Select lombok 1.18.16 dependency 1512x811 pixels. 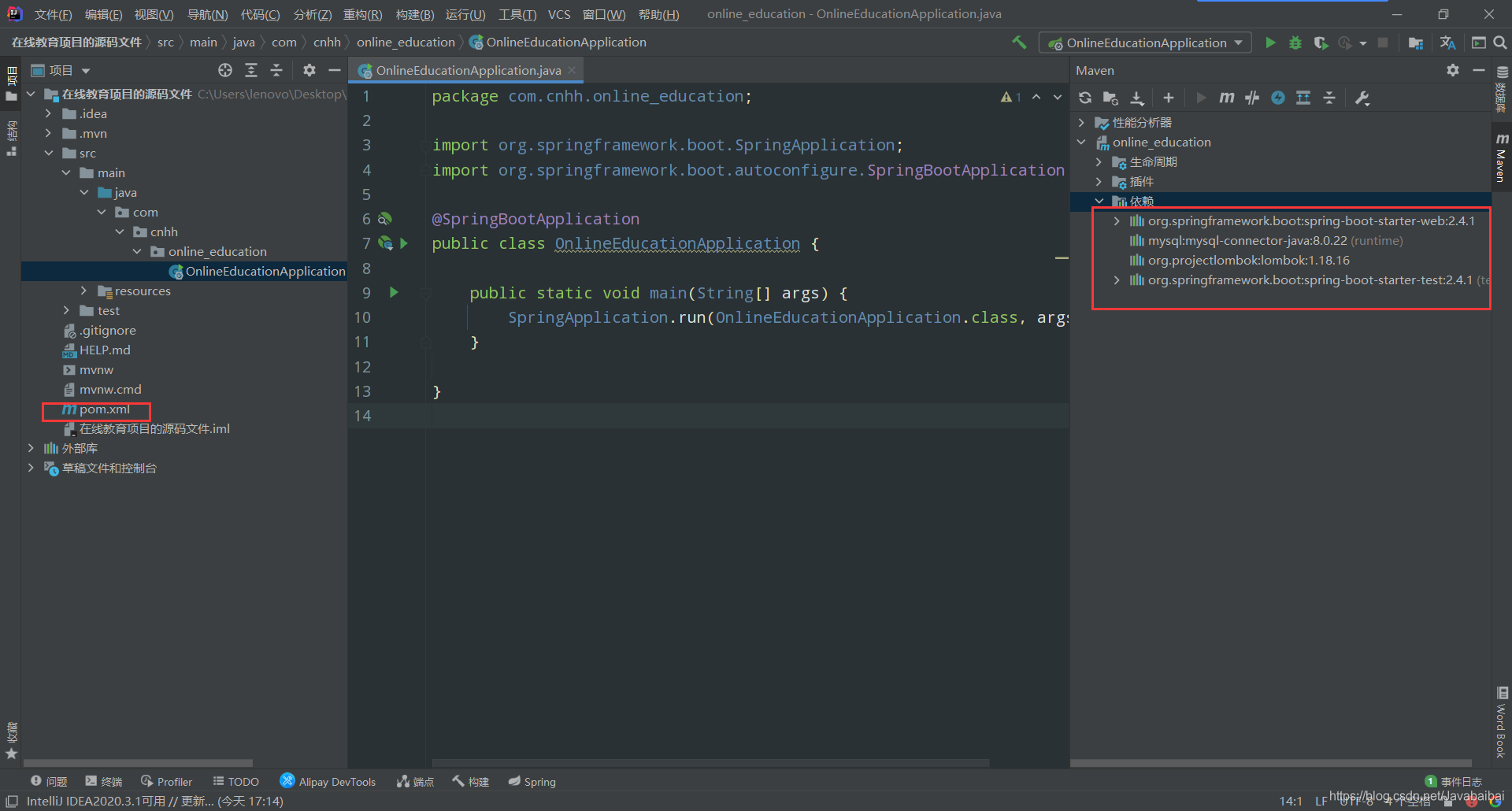click(x=1240, y=260)
